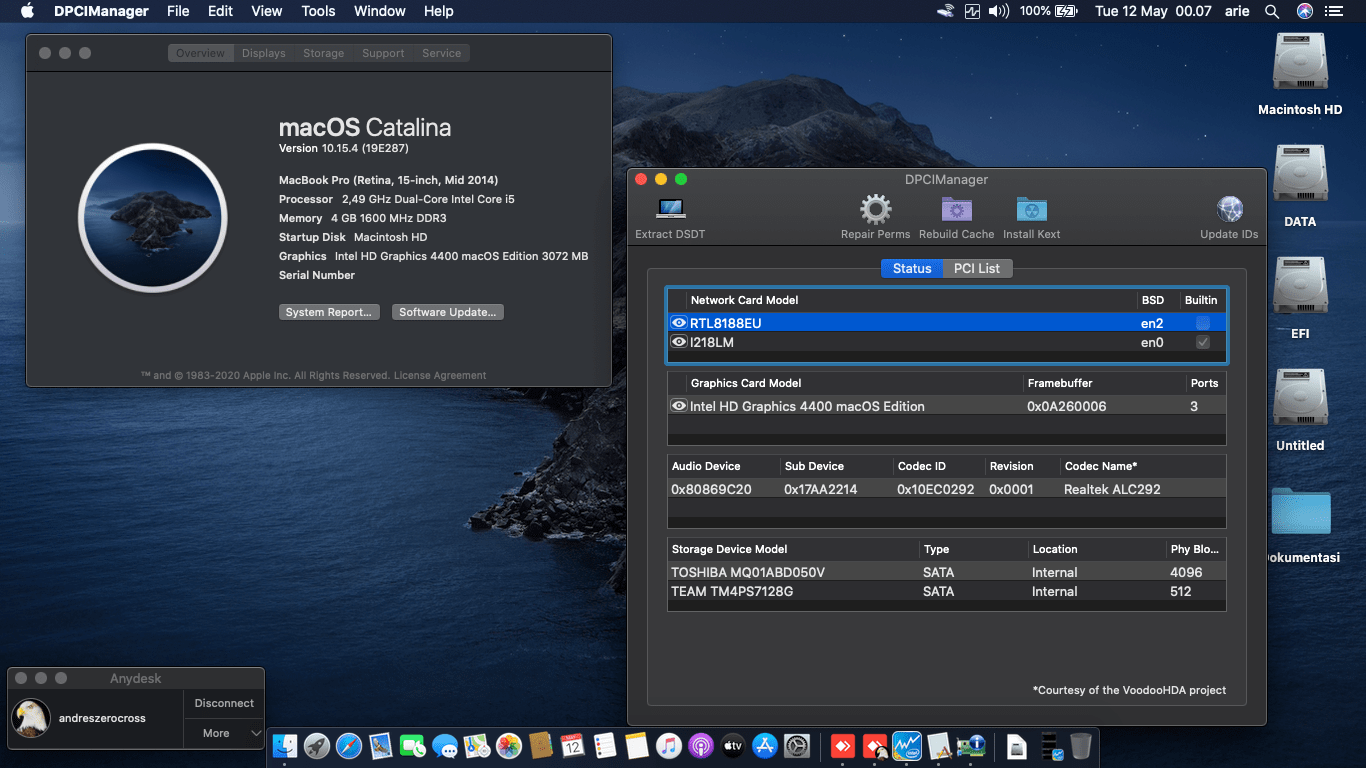
Task: Run Repair Perms gear icon
Action: point(875,209)
